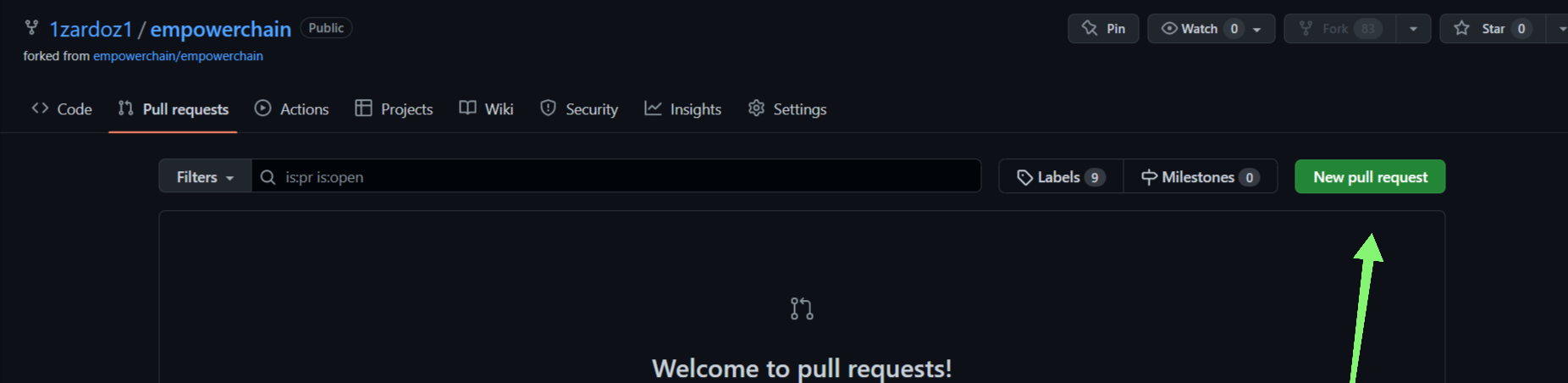Focus the is:pr is:open search field
The height and width of the screenshot is (383, 1568).
click(616, 176)
